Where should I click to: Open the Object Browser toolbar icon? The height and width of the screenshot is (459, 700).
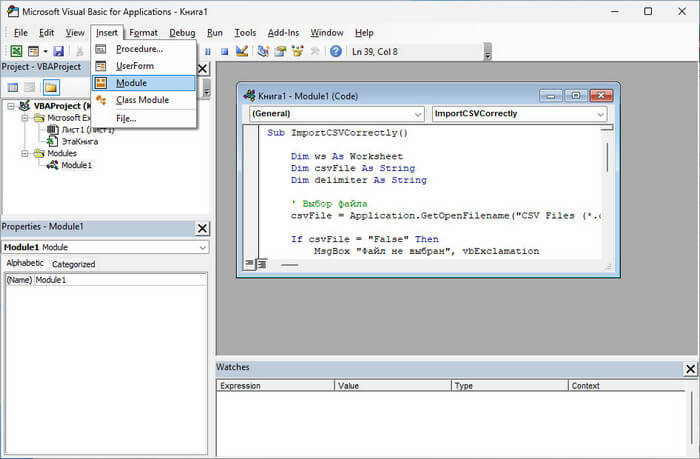point(297,51)
